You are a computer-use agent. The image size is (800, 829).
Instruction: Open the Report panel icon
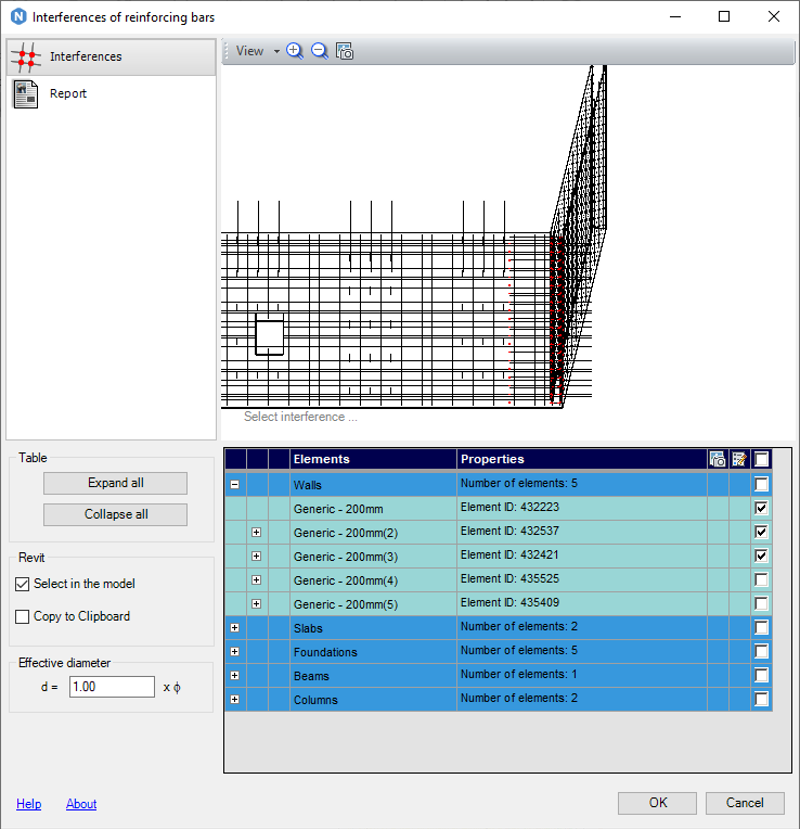coord(26,94)
